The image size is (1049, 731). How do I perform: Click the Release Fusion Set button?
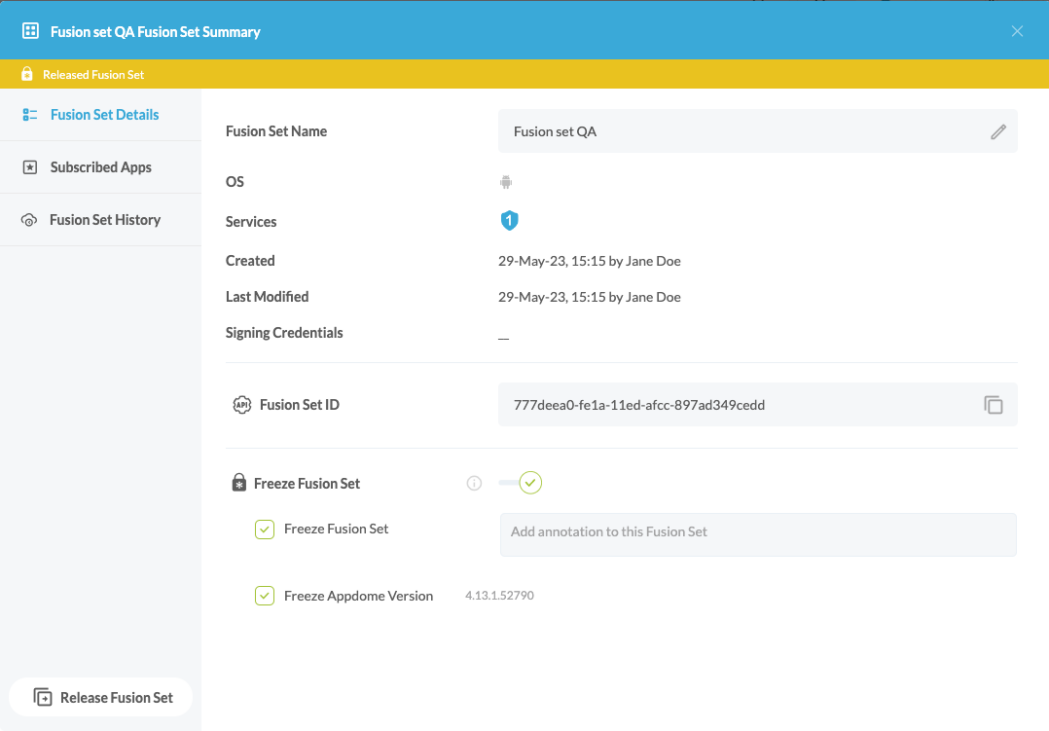(x=103, y=698)
